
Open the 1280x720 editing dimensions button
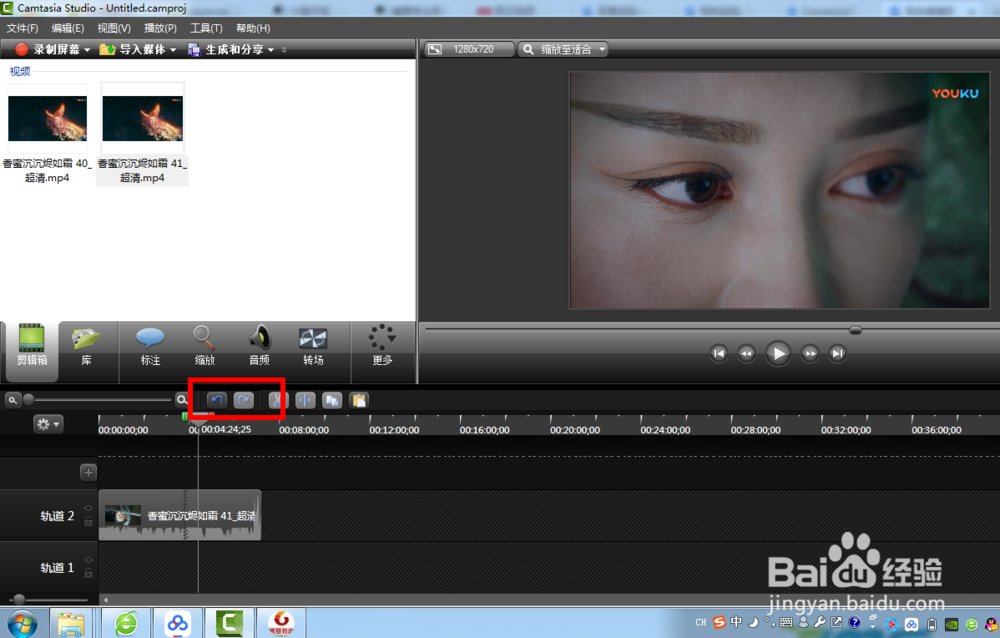point(469,49)
